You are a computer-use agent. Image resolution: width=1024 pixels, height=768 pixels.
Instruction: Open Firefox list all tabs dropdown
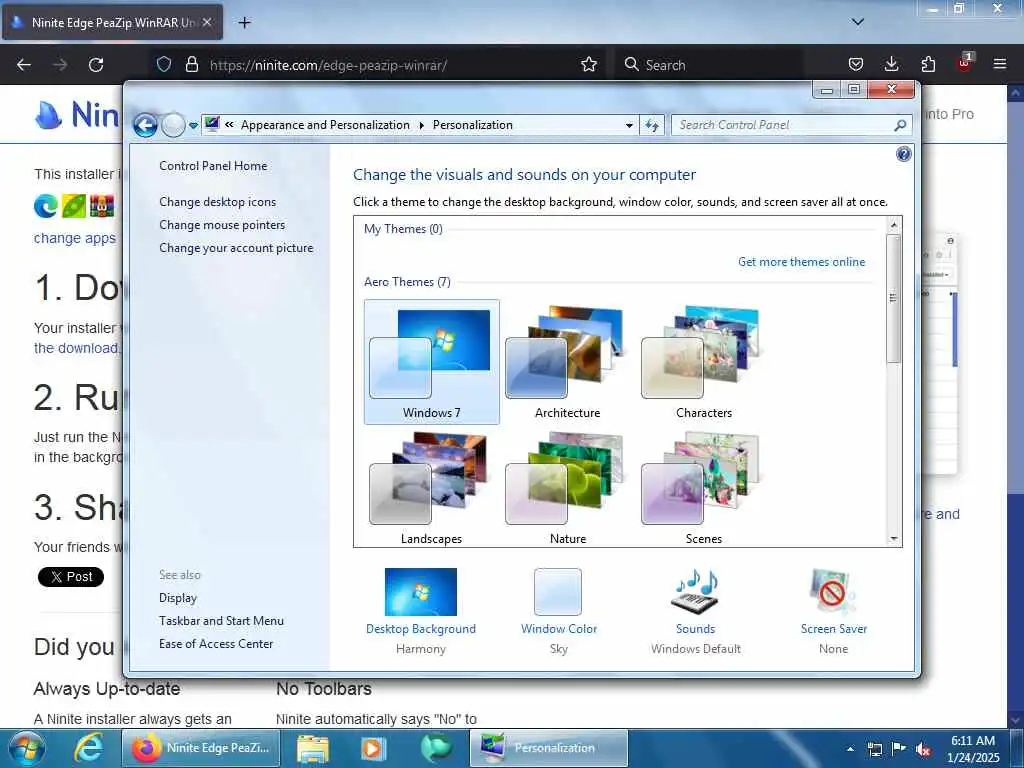[857, 22]
